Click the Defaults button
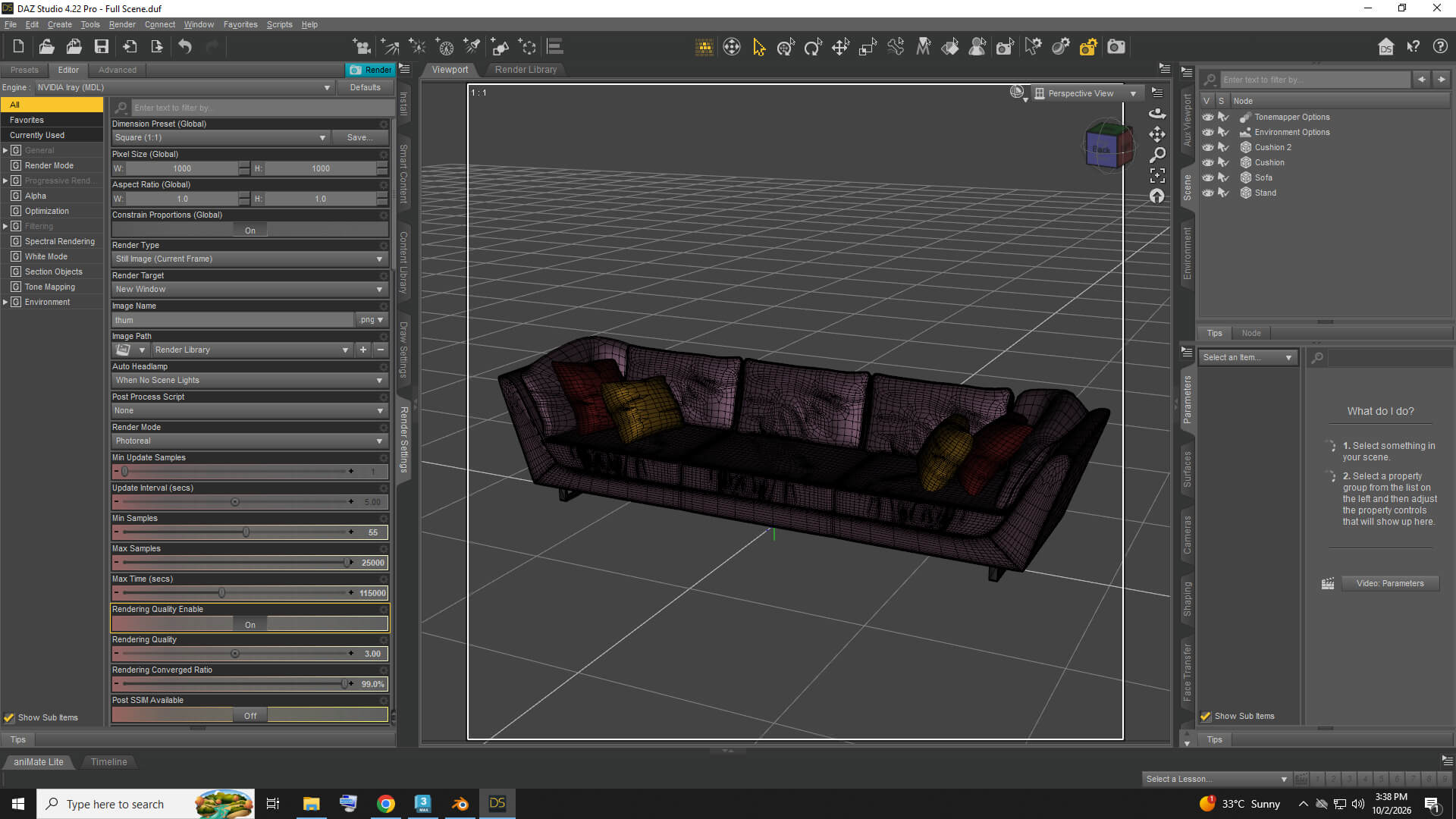Viewport: 1456px width, 819px height. click(366, 87)
